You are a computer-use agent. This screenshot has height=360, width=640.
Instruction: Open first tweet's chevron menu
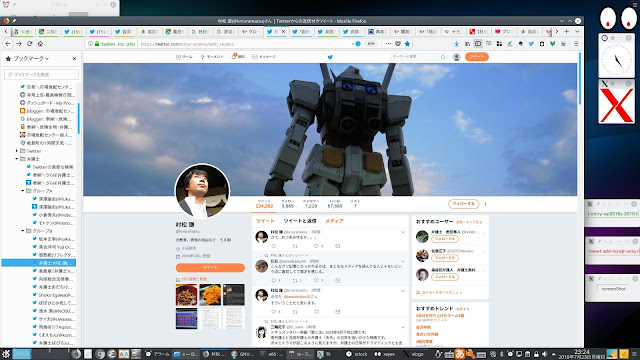pos(403,232)
